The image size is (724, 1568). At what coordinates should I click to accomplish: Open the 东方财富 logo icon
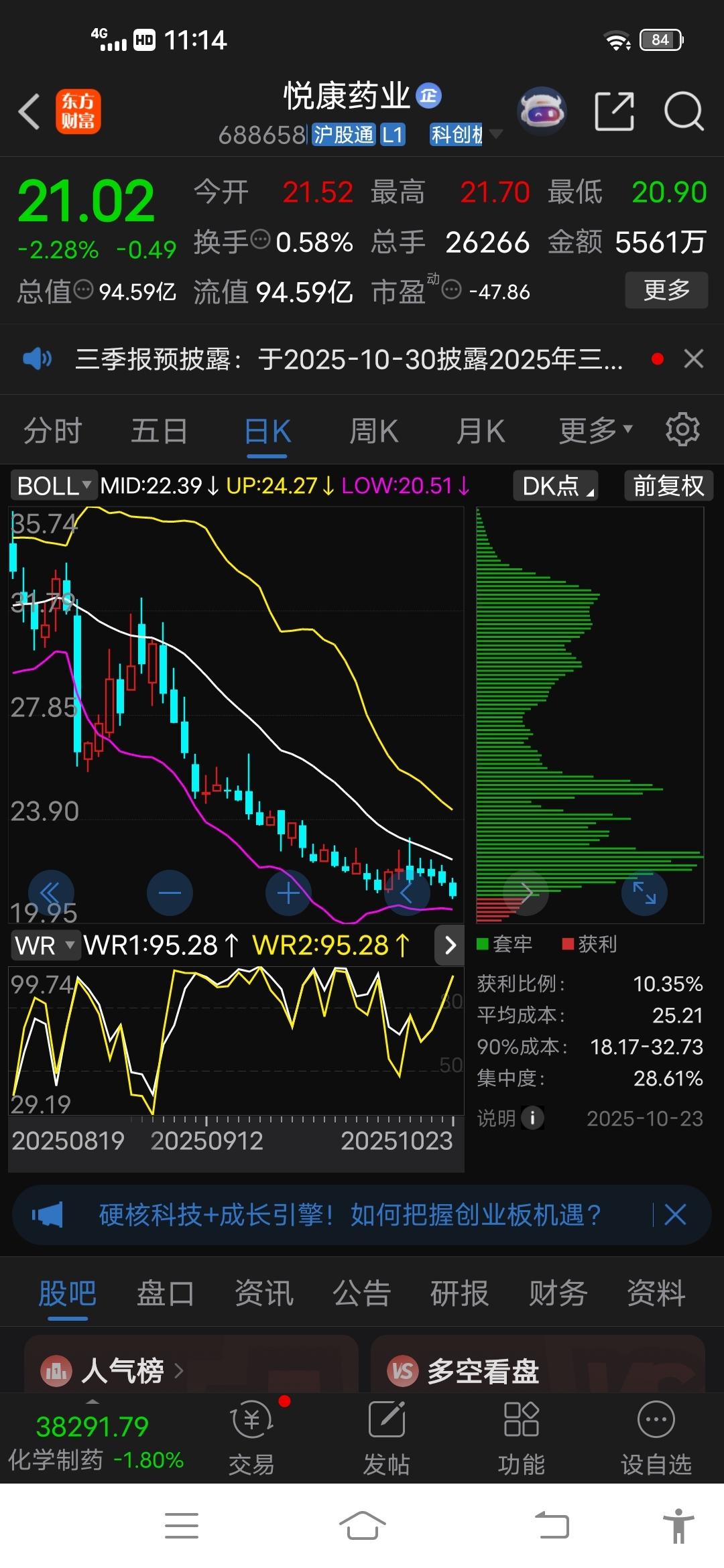[78, 111]
